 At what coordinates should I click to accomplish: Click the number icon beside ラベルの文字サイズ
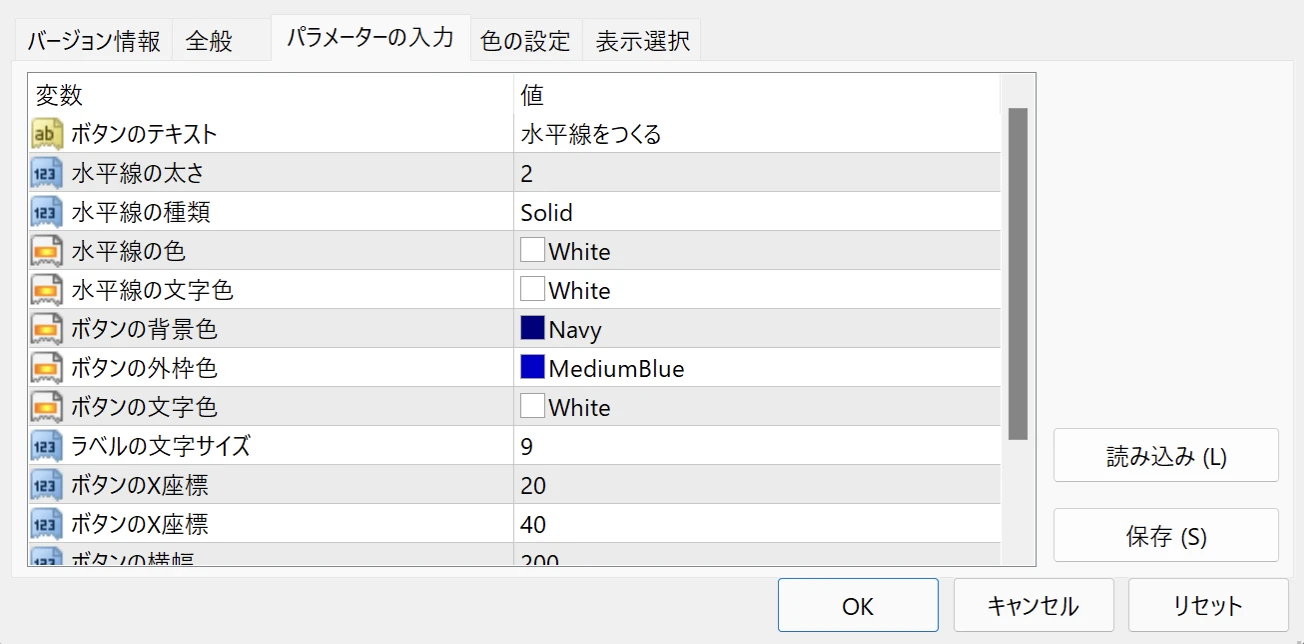(x=47, y=446)
